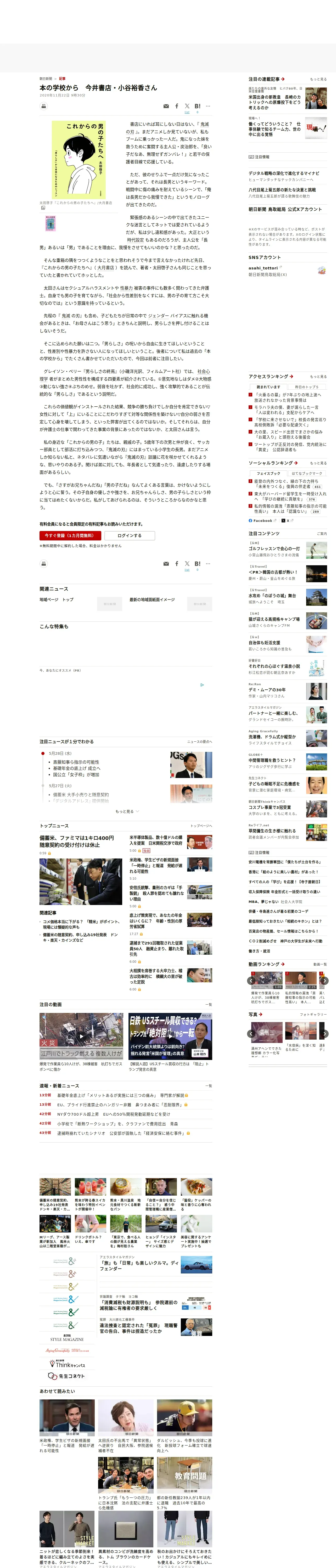Click the ログインする button

tap(129, 536)
